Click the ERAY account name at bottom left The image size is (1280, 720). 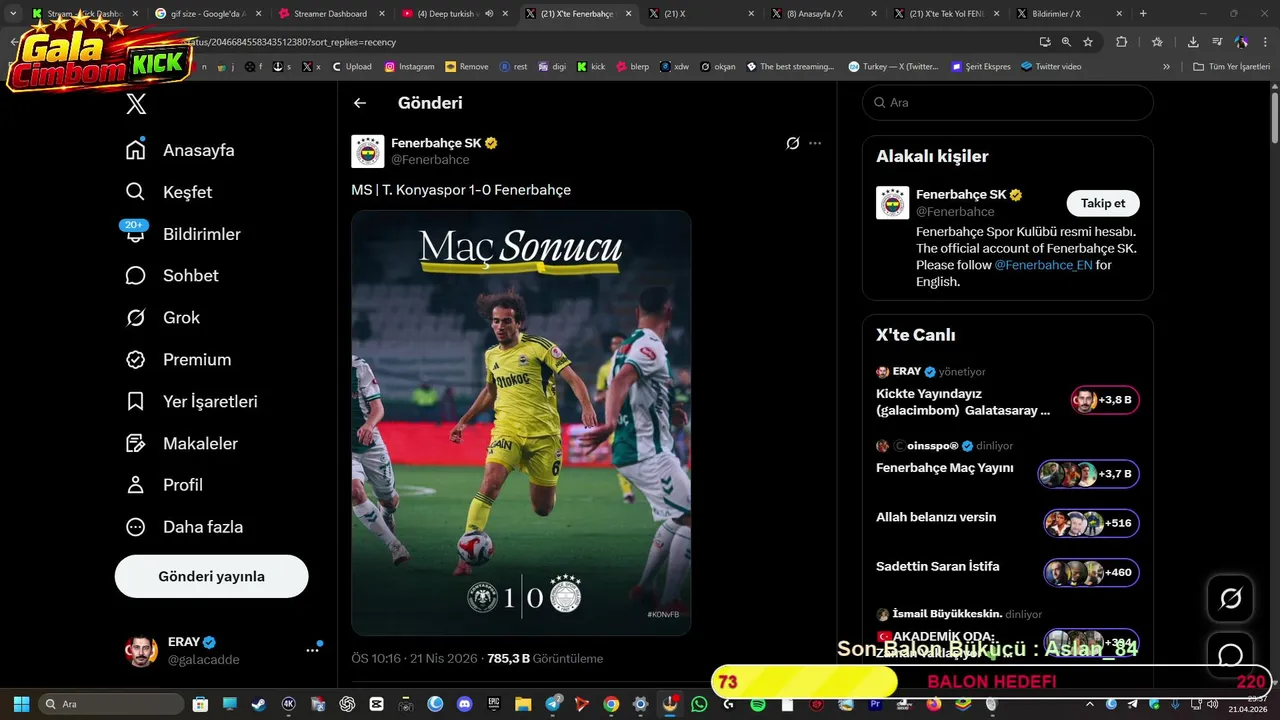[x=184, y=642]
